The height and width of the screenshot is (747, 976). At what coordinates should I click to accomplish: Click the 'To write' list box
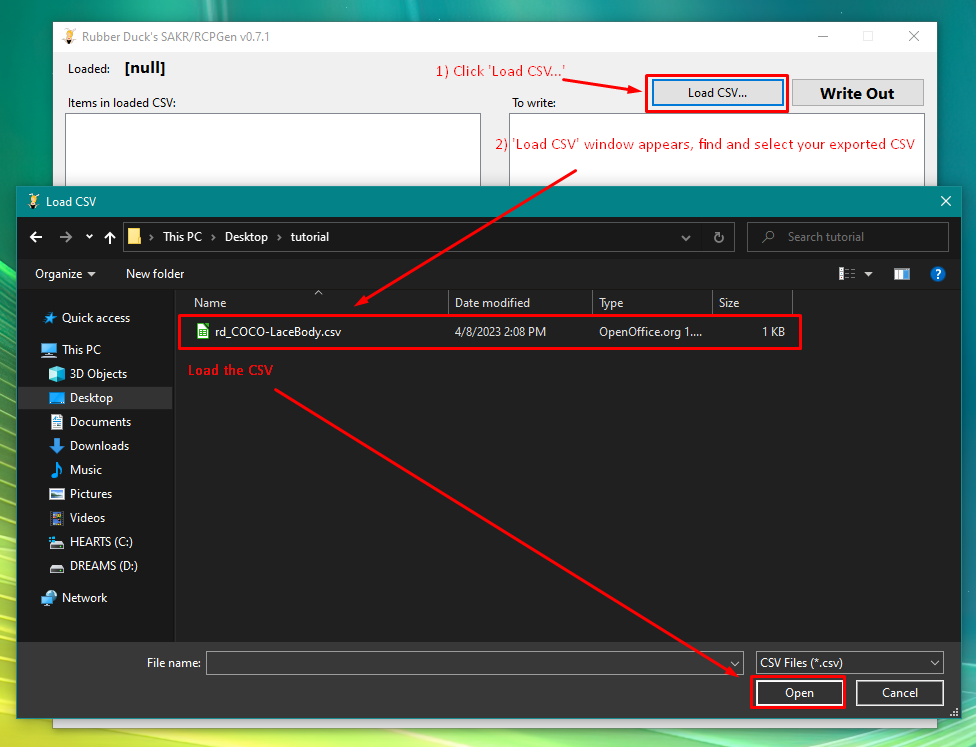tap(716, 149)
